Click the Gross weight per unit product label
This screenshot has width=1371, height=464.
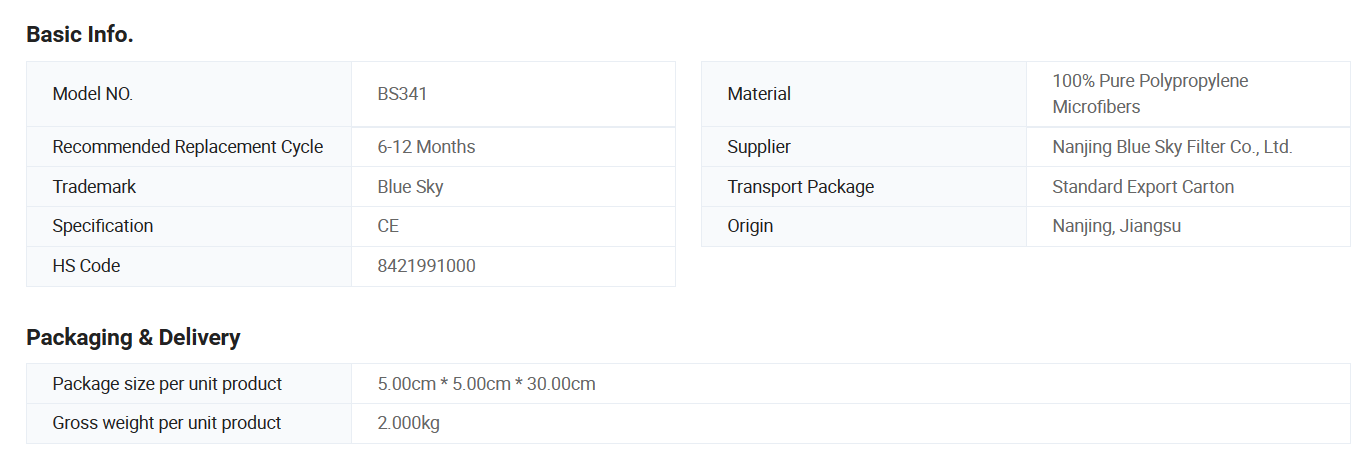(x=167, y=423)
